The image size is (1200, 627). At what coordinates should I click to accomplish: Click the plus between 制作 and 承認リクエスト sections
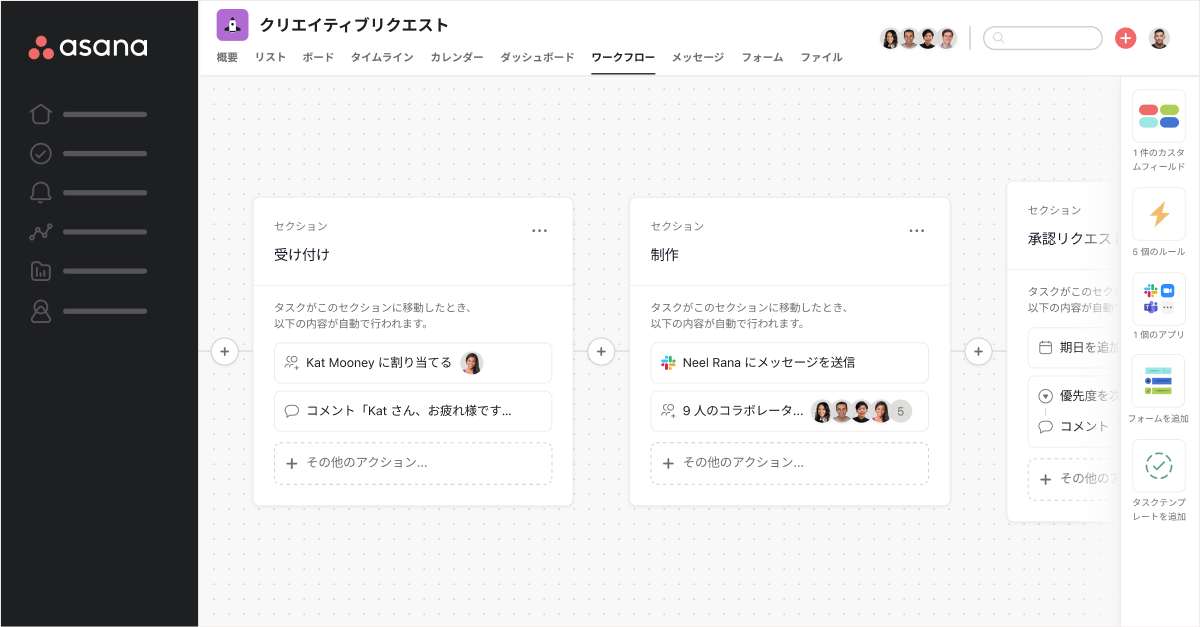[978, 351]
